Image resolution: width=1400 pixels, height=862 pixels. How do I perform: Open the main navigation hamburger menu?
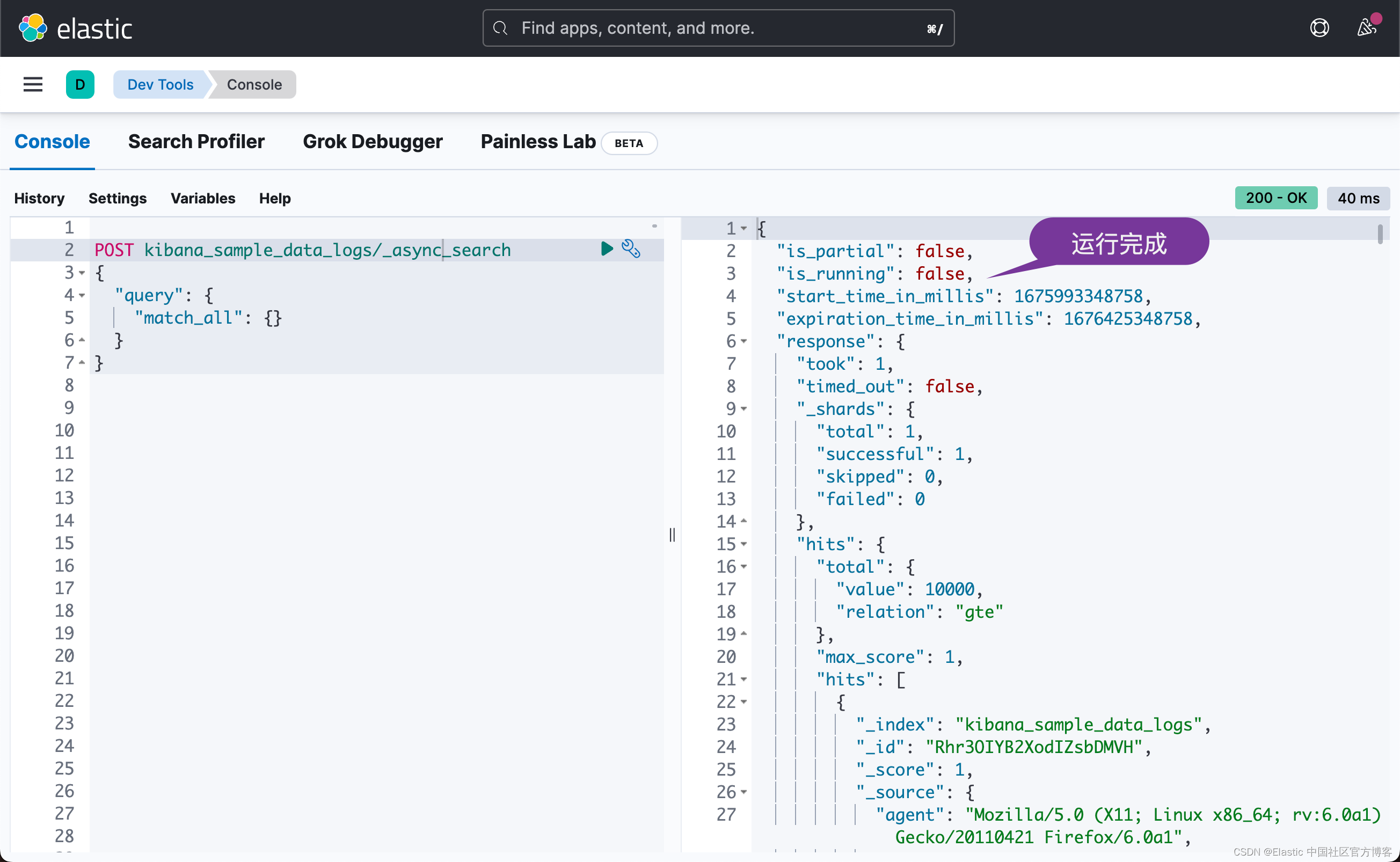[x=33, y=84]
